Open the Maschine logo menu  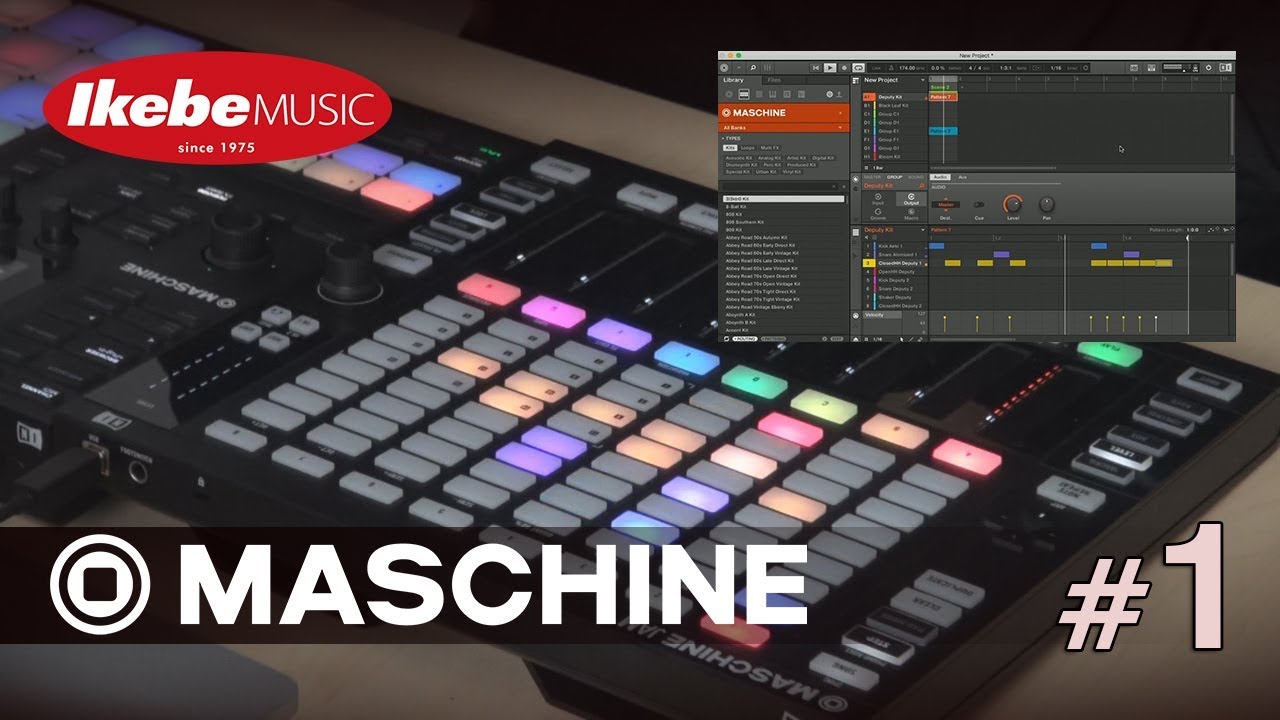(x=724, y=68)
